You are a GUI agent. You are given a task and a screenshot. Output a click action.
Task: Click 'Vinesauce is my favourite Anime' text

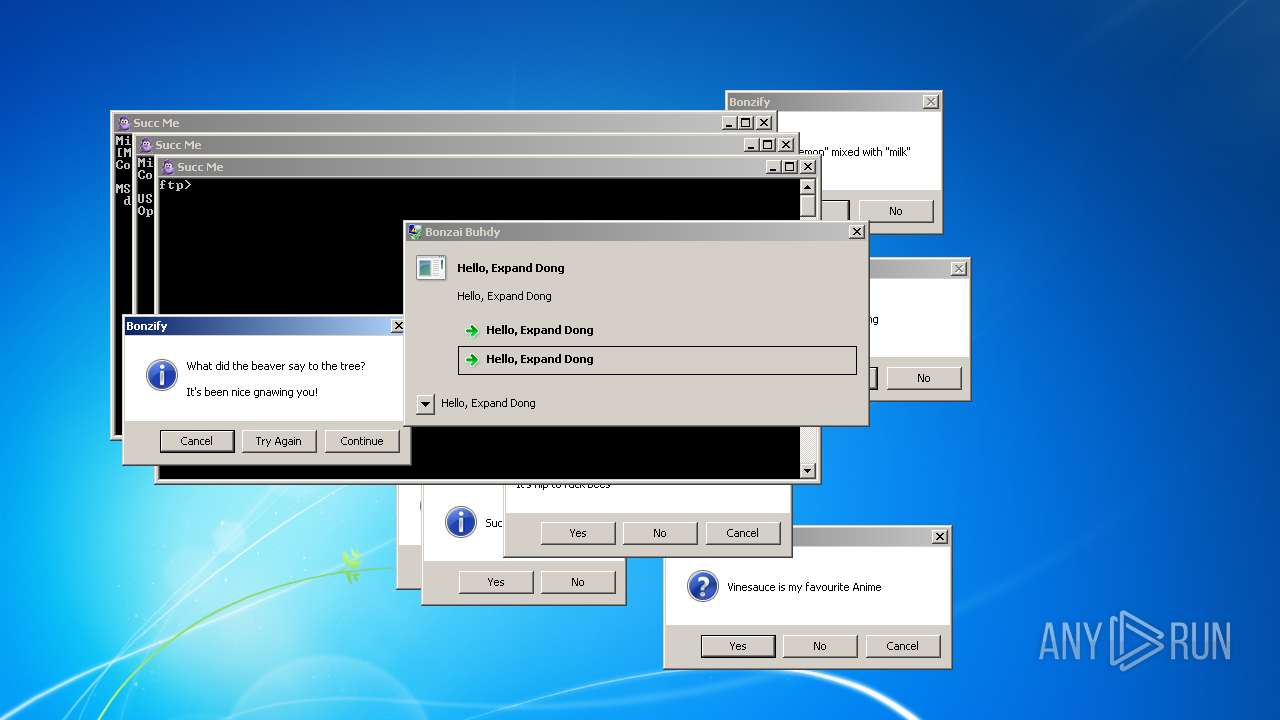pyautogui.click(x=804, y=587)
